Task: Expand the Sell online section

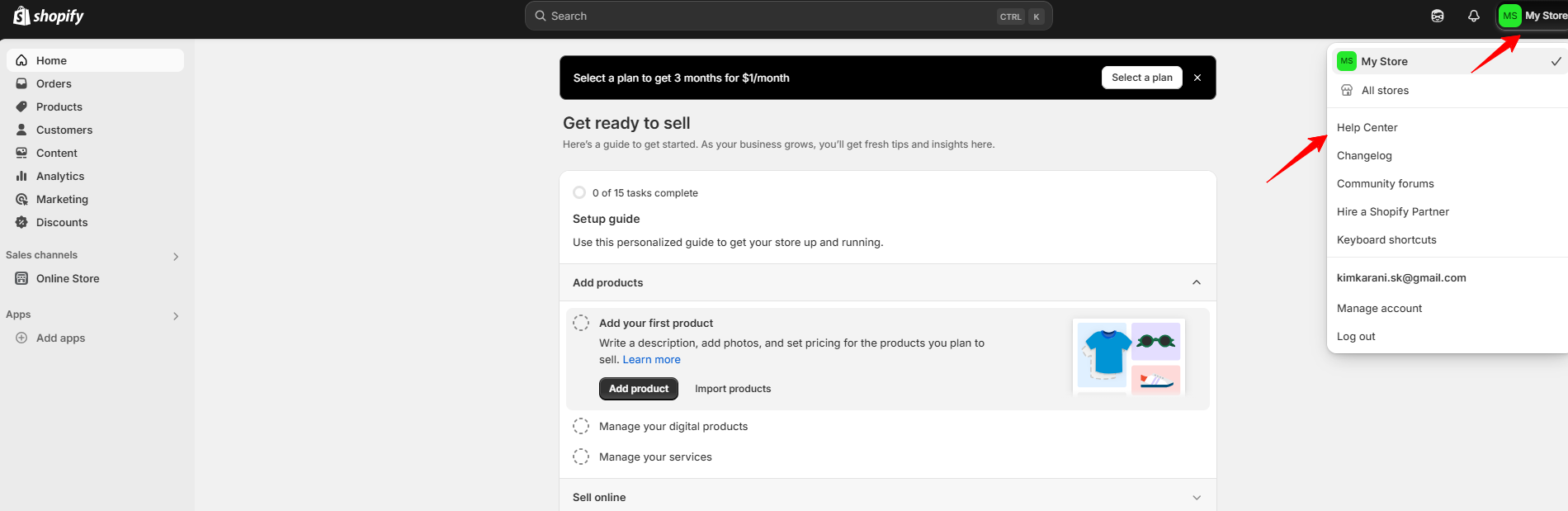Action: [1196, 497]
